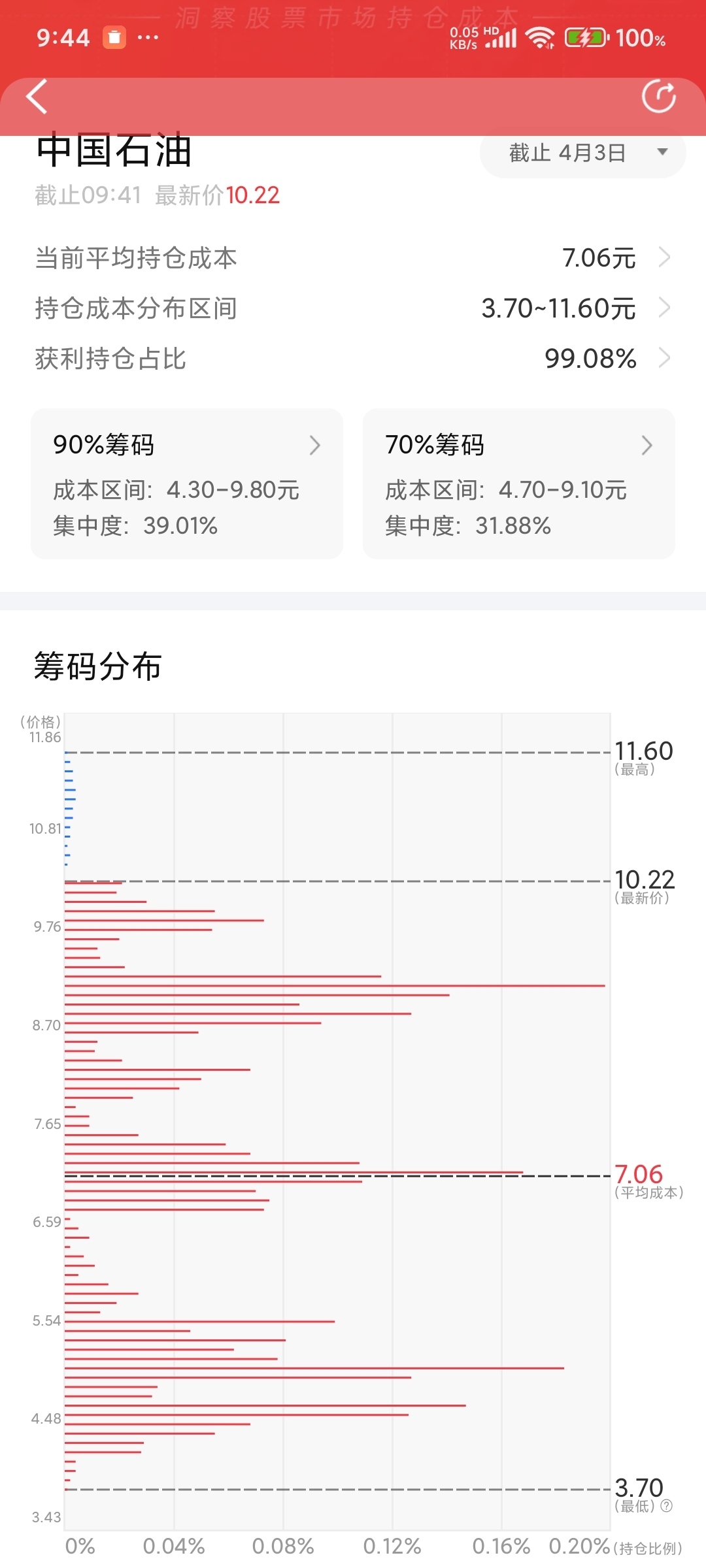Tap the longest red chip bar near 9.1
This screenshot has height=1568, width=706.
pos(335,985)
